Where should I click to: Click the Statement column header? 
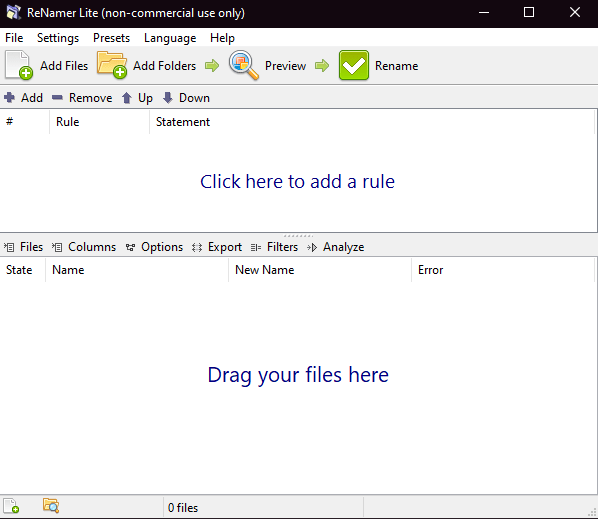371,122
